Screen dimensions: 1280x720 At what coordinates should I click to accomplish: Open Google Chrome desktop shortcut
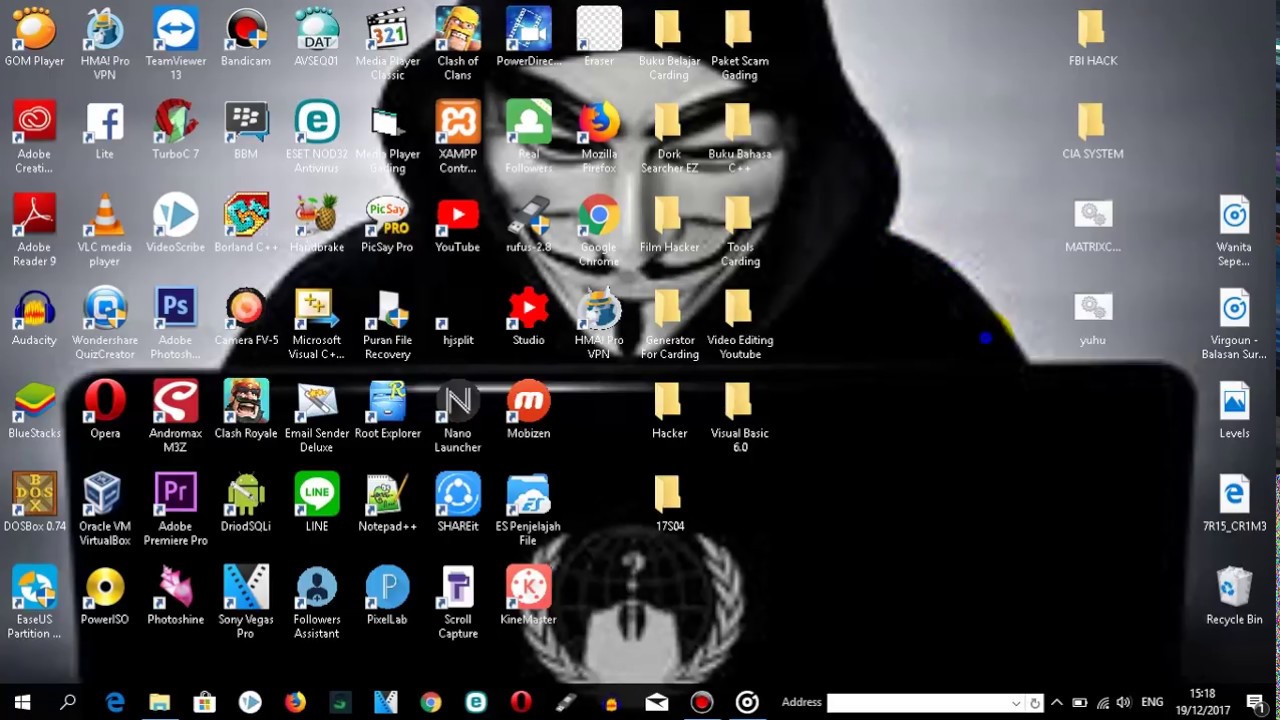point(599,230)
